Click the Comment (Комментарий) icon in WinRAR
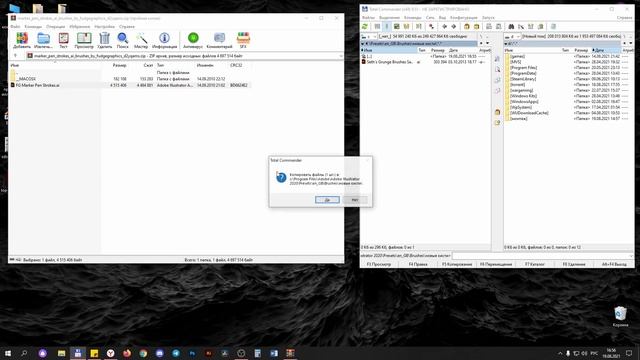 pos(219,41)
